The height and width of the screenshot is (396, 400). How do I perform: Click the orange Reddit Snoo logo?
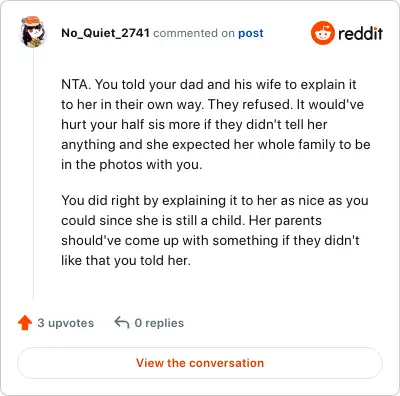coord(323,33)
